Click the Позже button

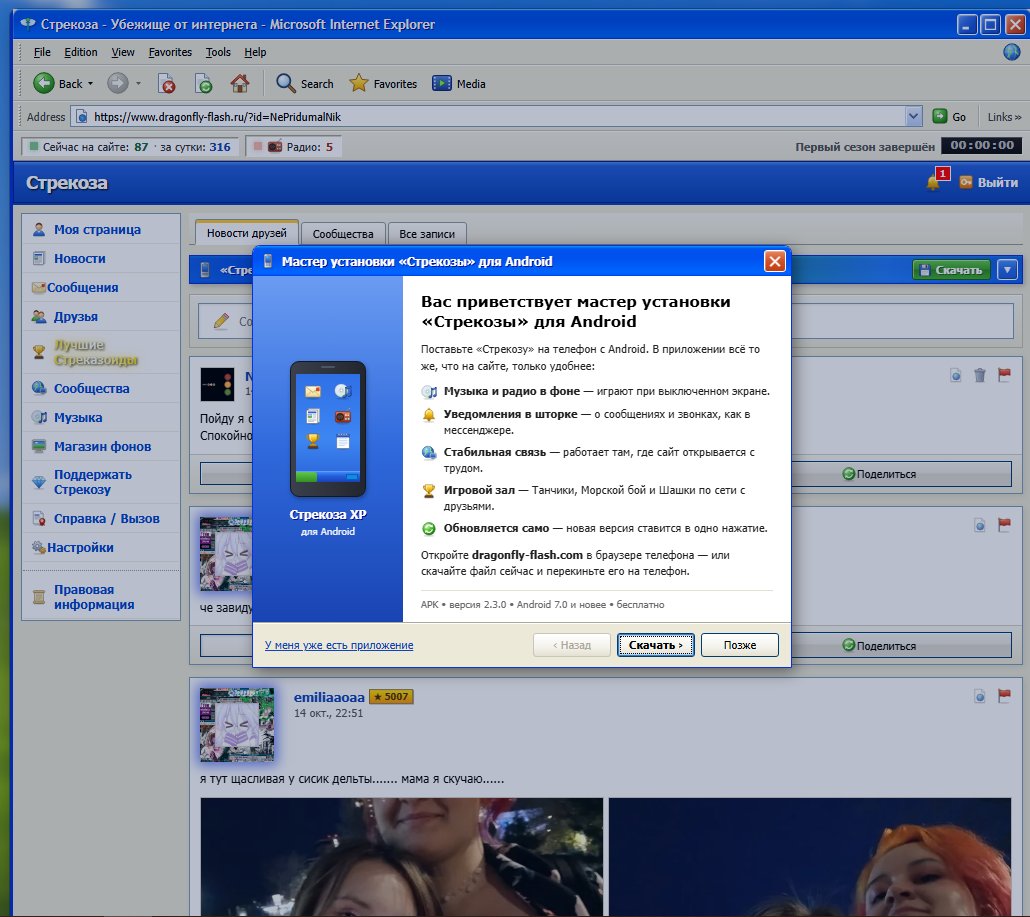tap(740, 645)
